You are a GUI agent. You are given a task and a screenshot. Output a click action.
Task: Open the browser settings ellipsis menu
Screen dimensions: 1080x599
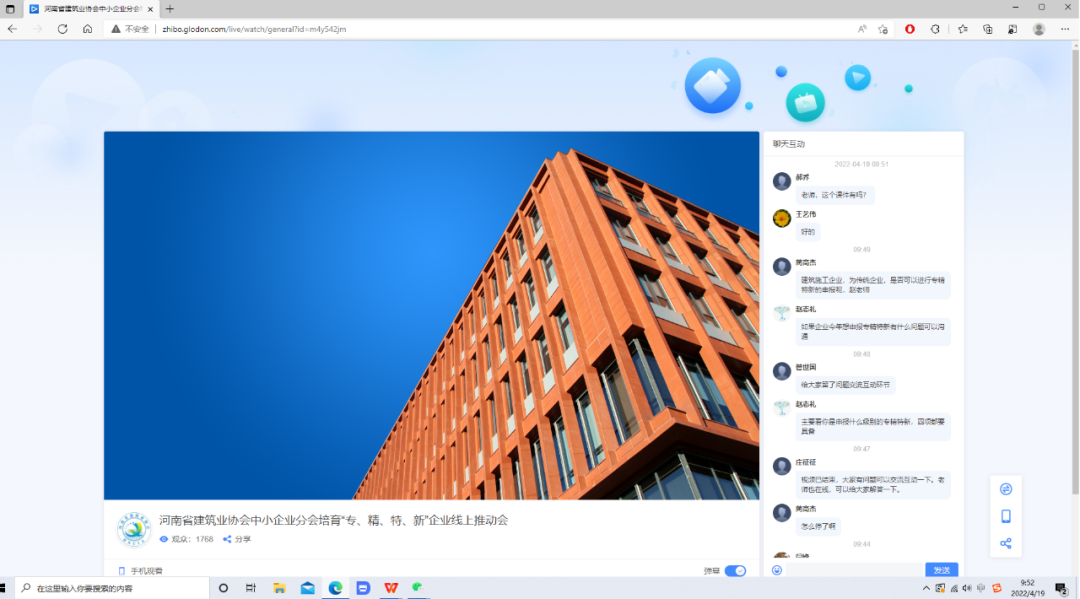point(1064,29)
